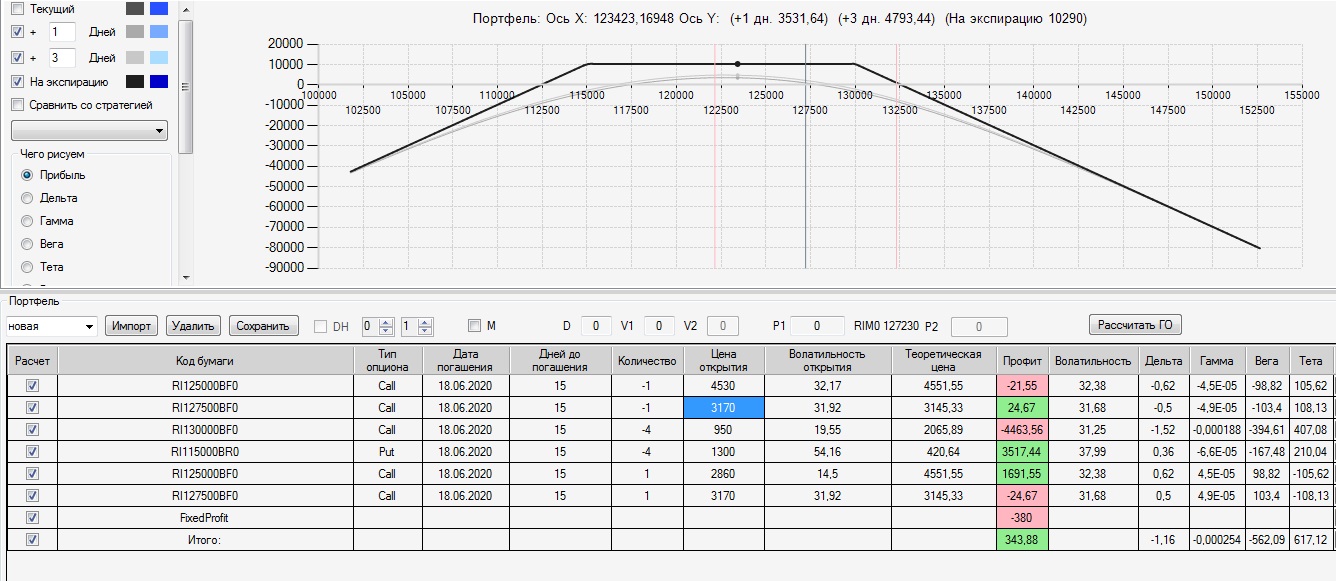Click the 3517,44 profit cell

tap(1024, 451)
